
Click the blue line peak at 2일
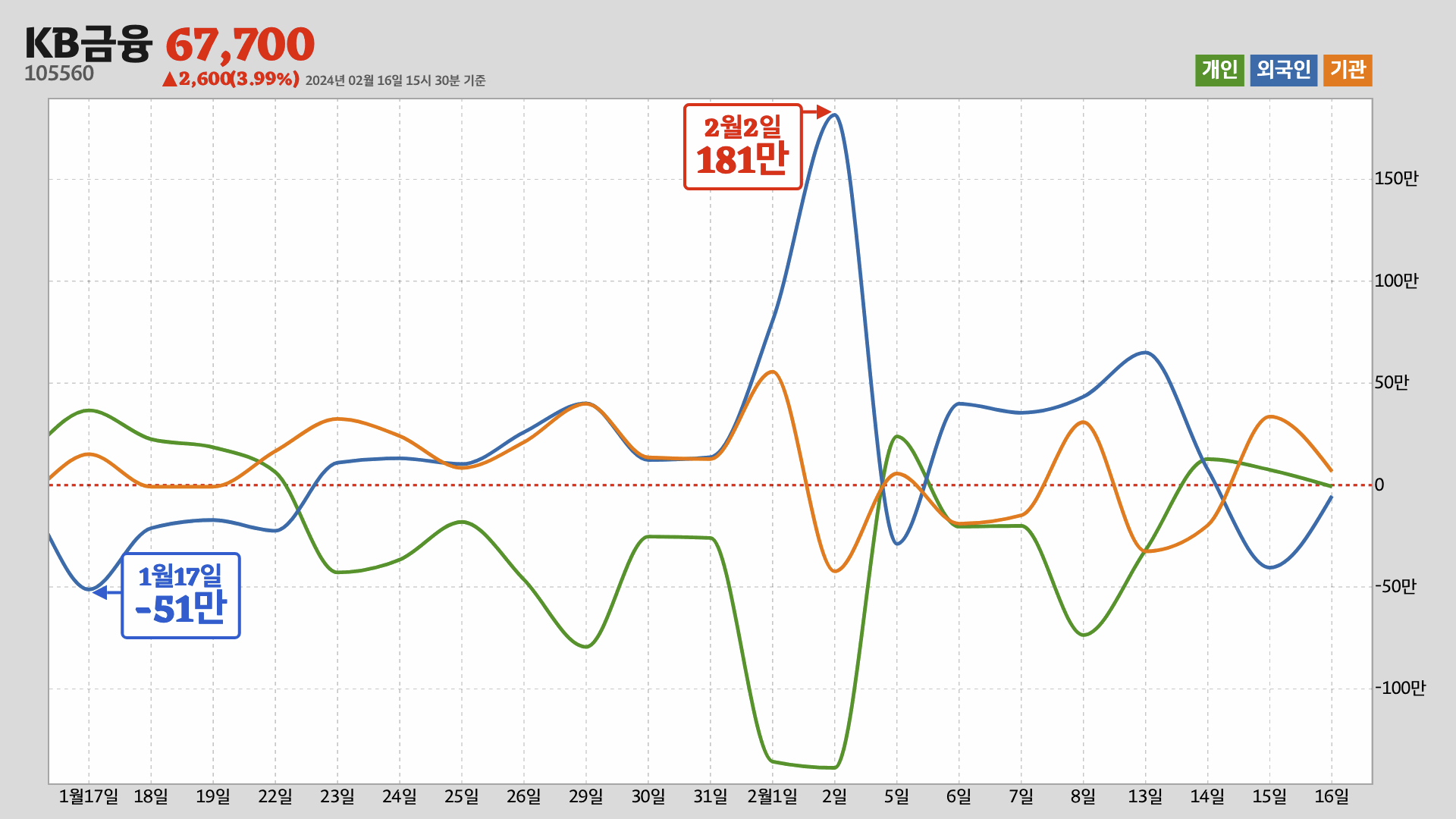(x=835, y=115)
